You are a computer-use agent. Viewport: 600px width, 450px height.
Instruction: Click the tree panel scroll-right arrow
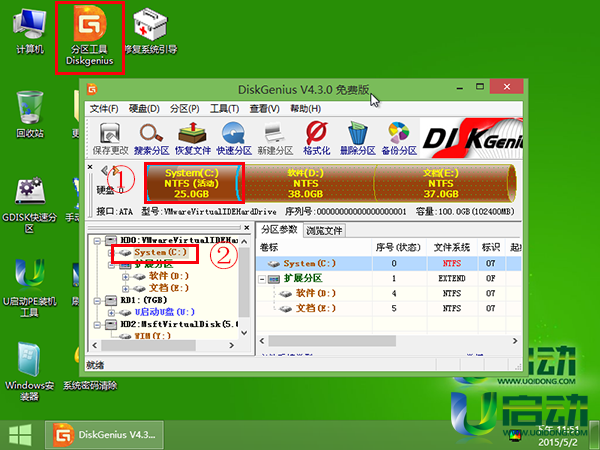232,346
